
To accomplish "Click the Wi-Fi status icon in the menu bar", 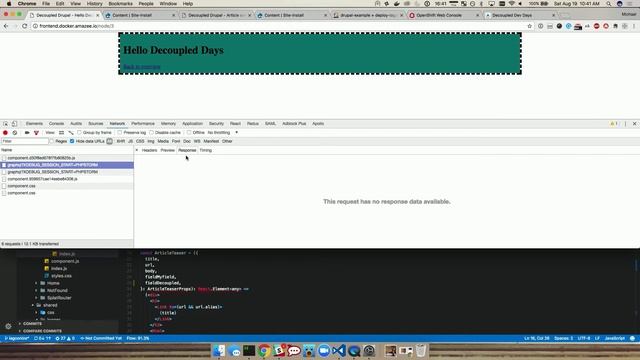I will coord(512,4).
